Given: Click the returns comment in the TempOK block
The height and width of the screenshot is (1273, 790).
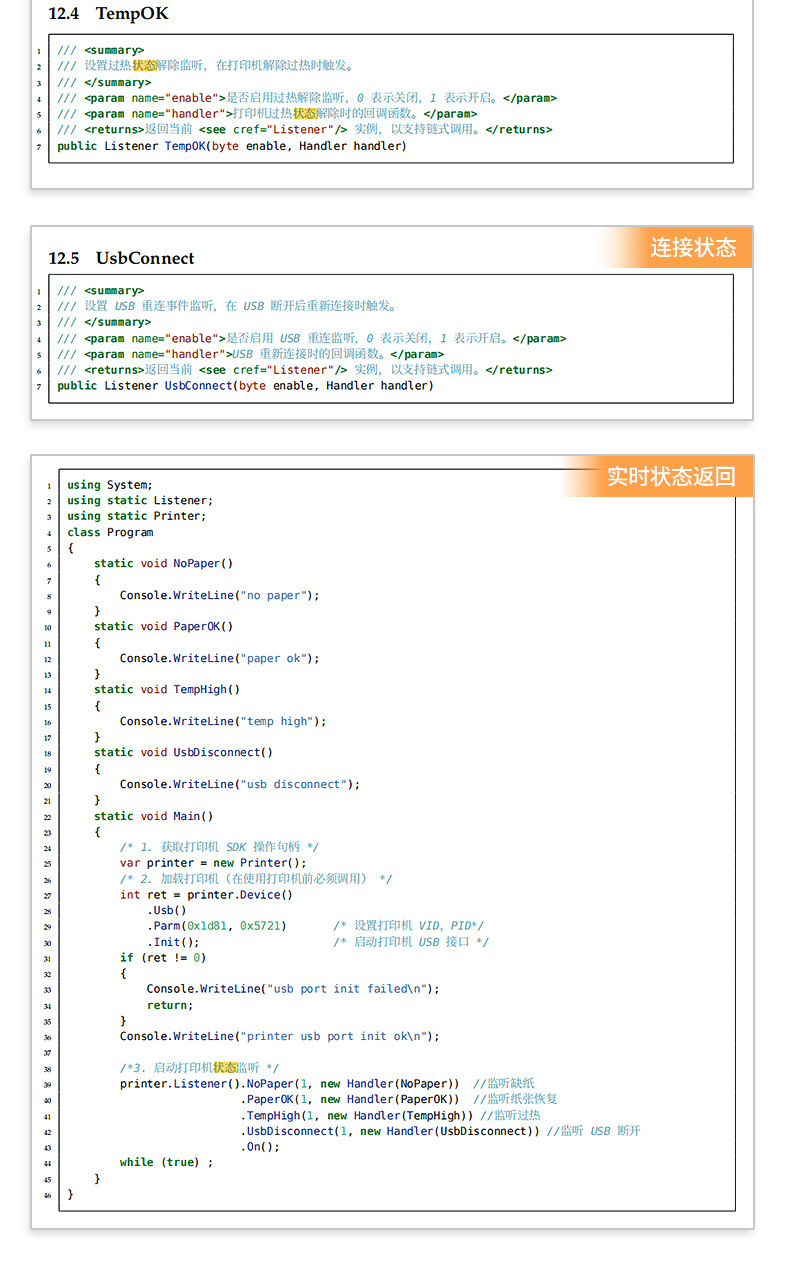Looking at the screenshot, I should pos(304,130).
